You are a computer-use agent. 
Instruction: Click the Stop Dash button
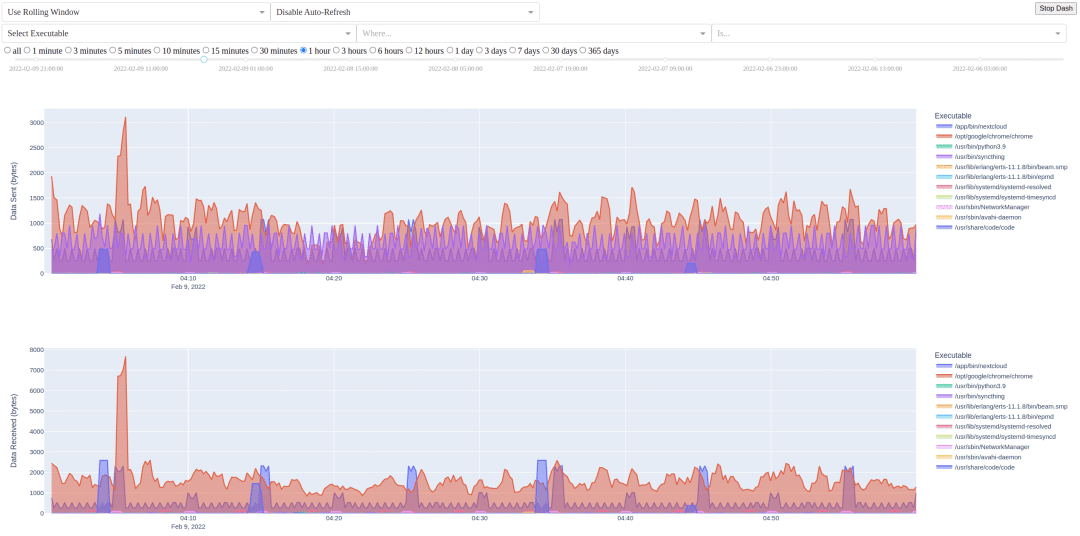click(1055, 8)
